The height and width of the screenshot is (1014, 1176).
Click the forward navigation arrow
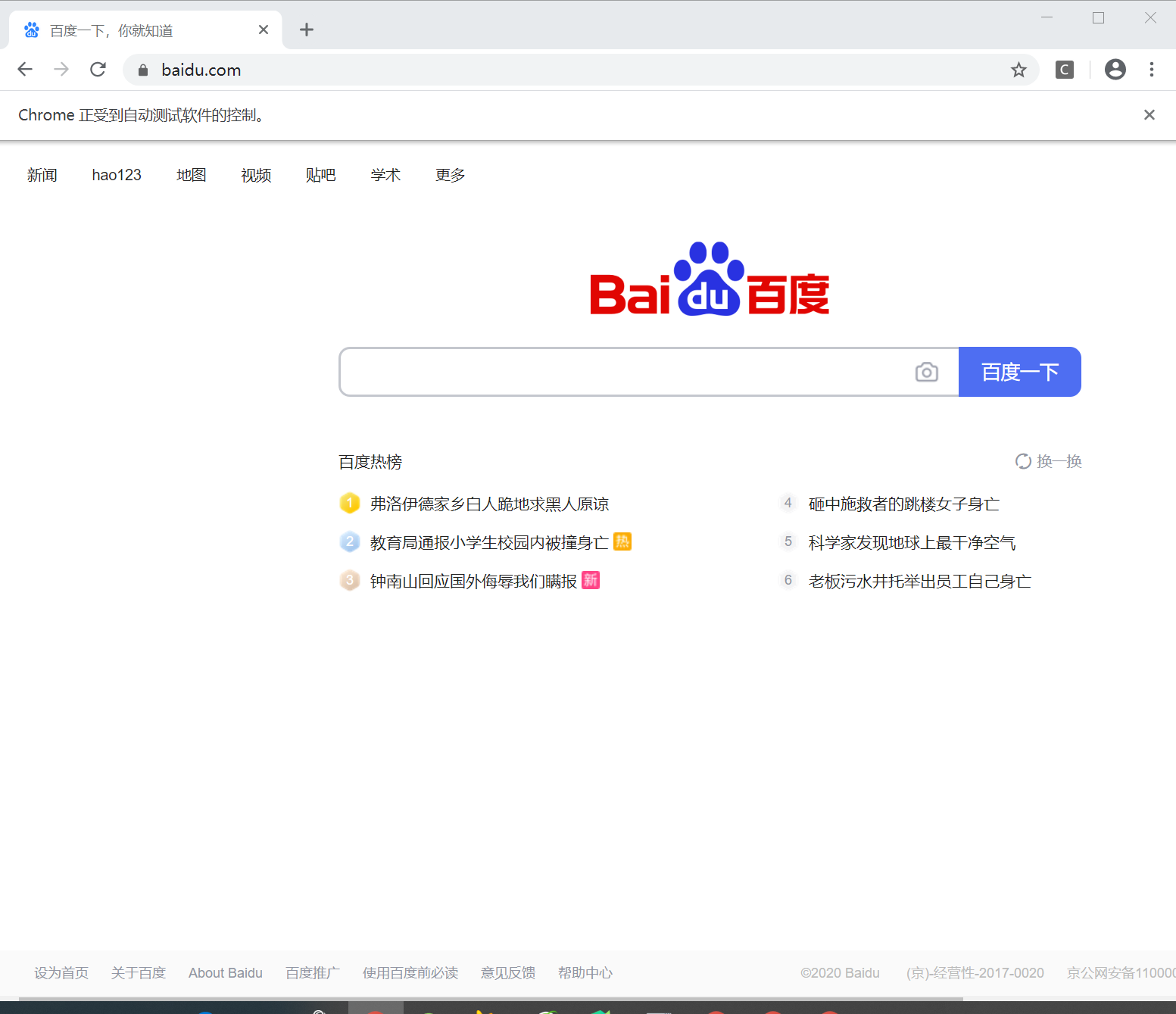pyautogui.click(x=61, y=70)
